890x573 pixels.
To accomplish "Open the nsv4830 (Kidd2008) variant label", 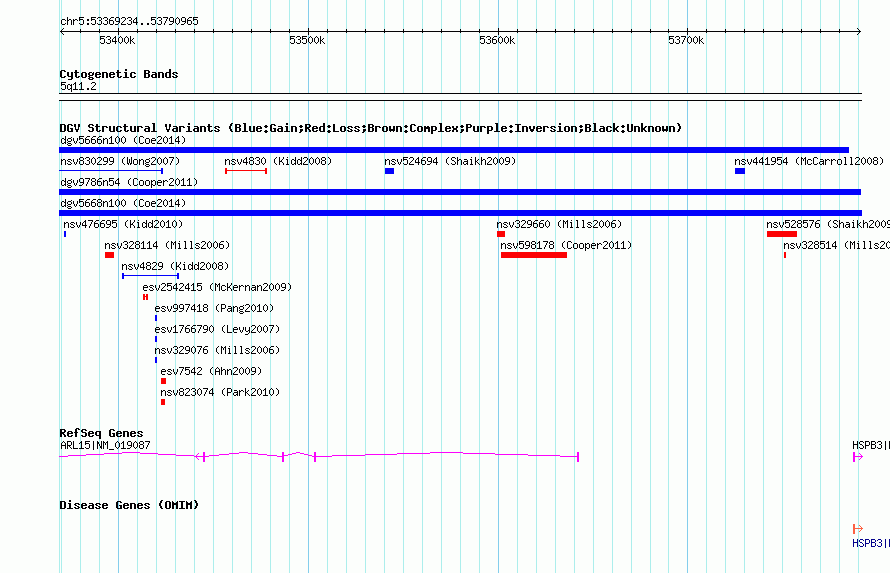I will (278, 161).
